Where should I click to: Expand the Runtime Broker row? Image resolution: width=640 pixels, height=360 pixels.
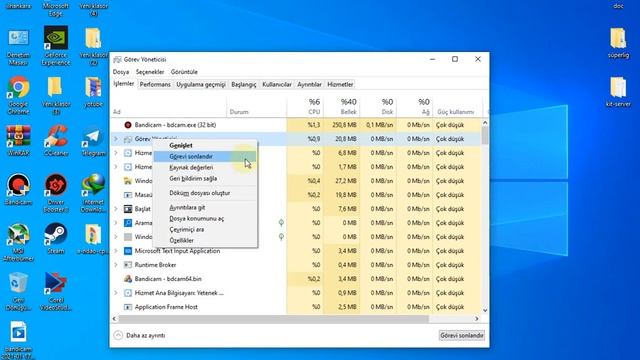coord(116,265)
